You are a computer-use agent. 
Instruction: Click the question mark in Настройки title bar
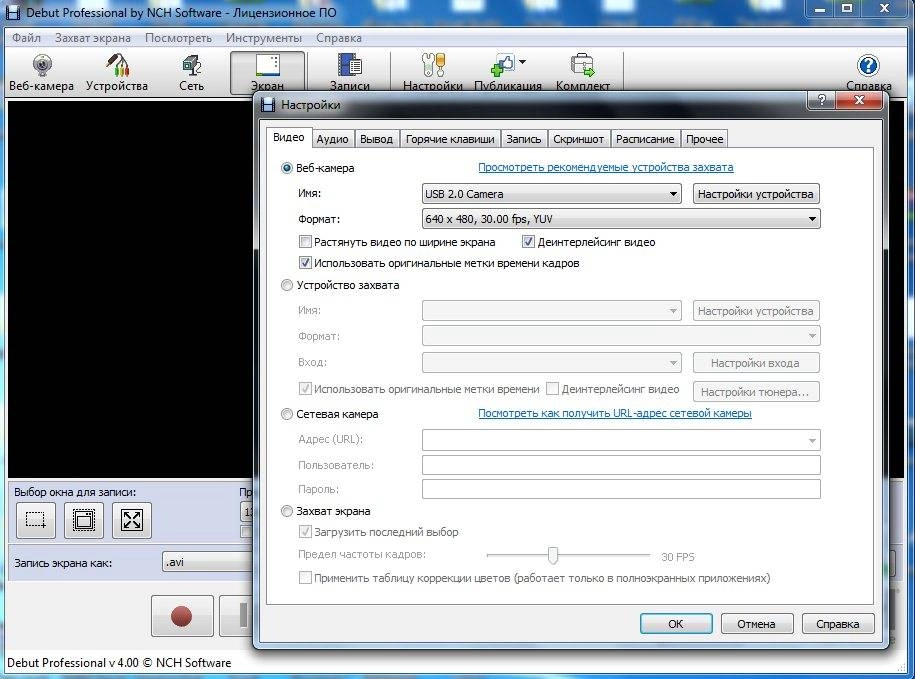pos(822,100)
